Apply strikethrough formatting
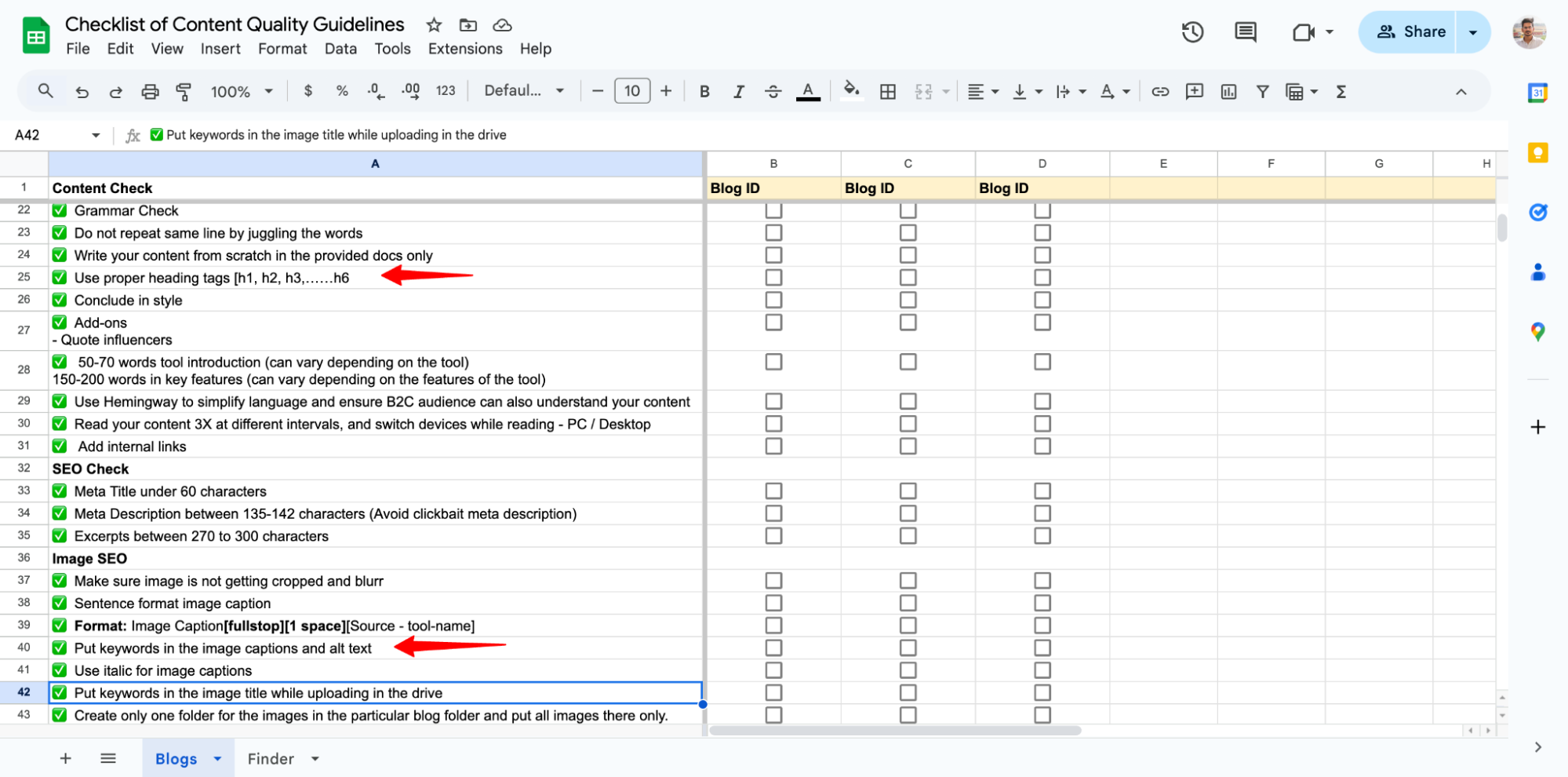The width and height of the screenshot is (1568, 777). tap(773, 91)
